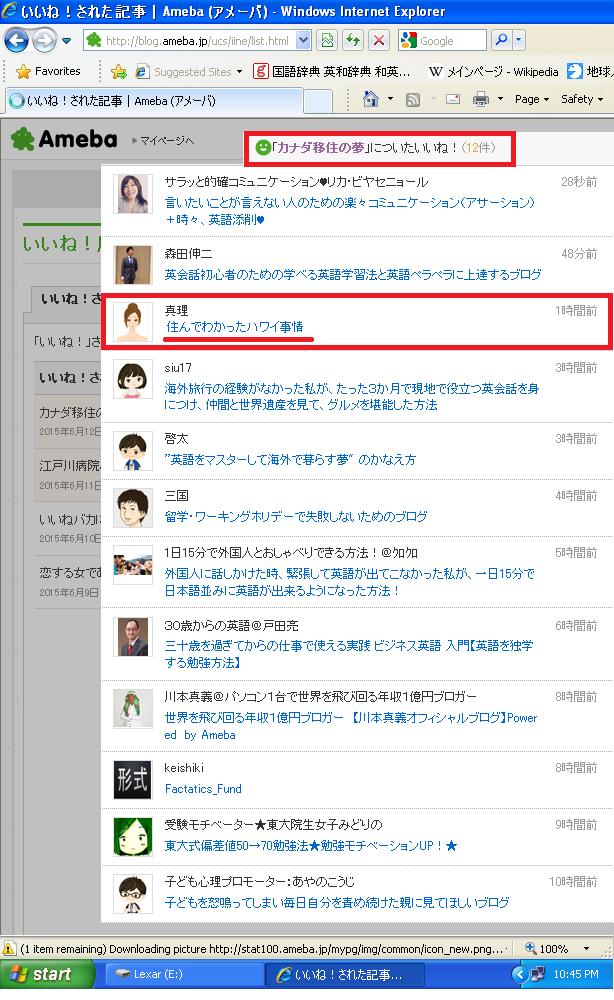Click status bar warning icon
This screenshot has width=614, height=1000.
pos(8,949)
